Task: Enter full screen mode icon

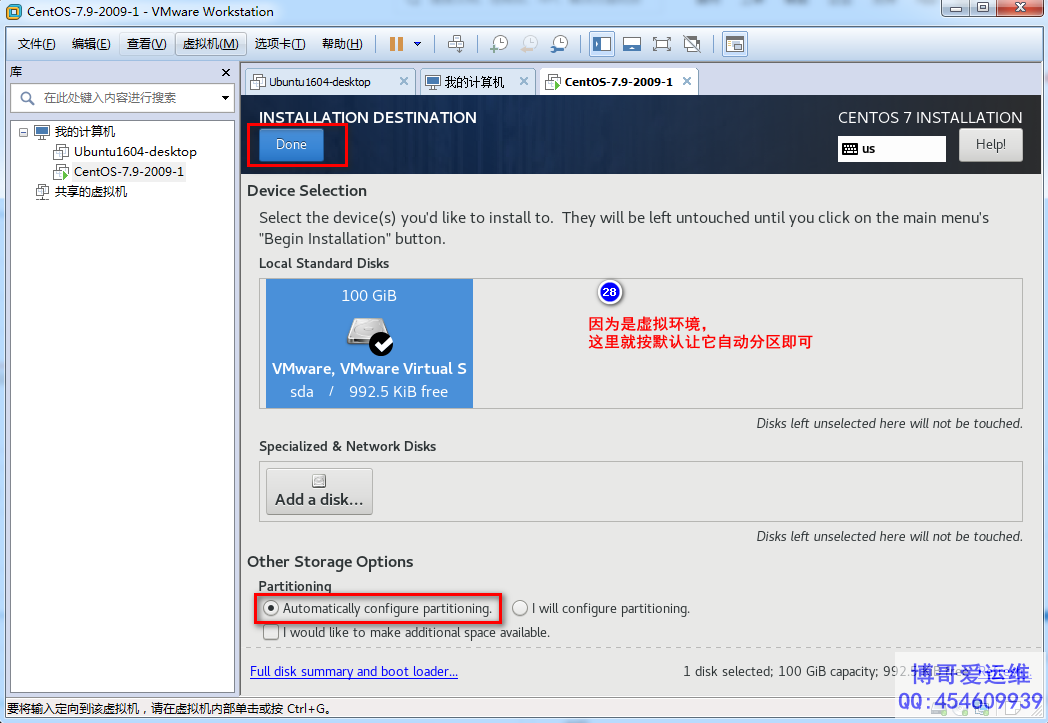Action: click(661, 44)
